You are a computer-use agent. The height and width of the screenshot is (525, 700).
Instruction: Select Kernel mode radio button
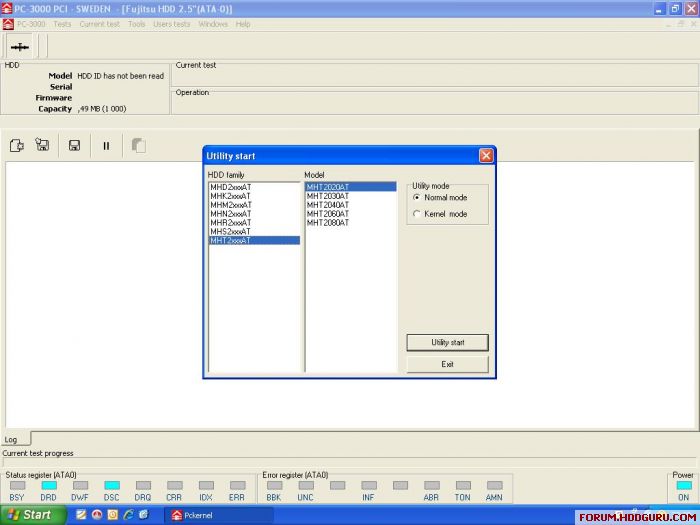click(x=417, y=214)
